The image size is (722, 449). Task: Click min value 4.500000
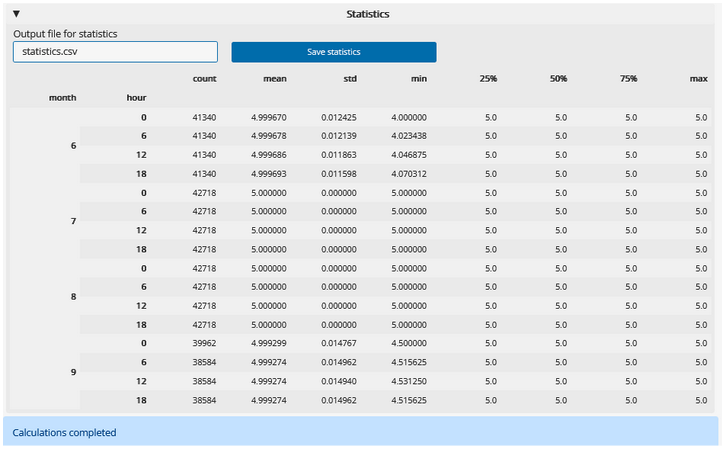(x=409, y=343)
